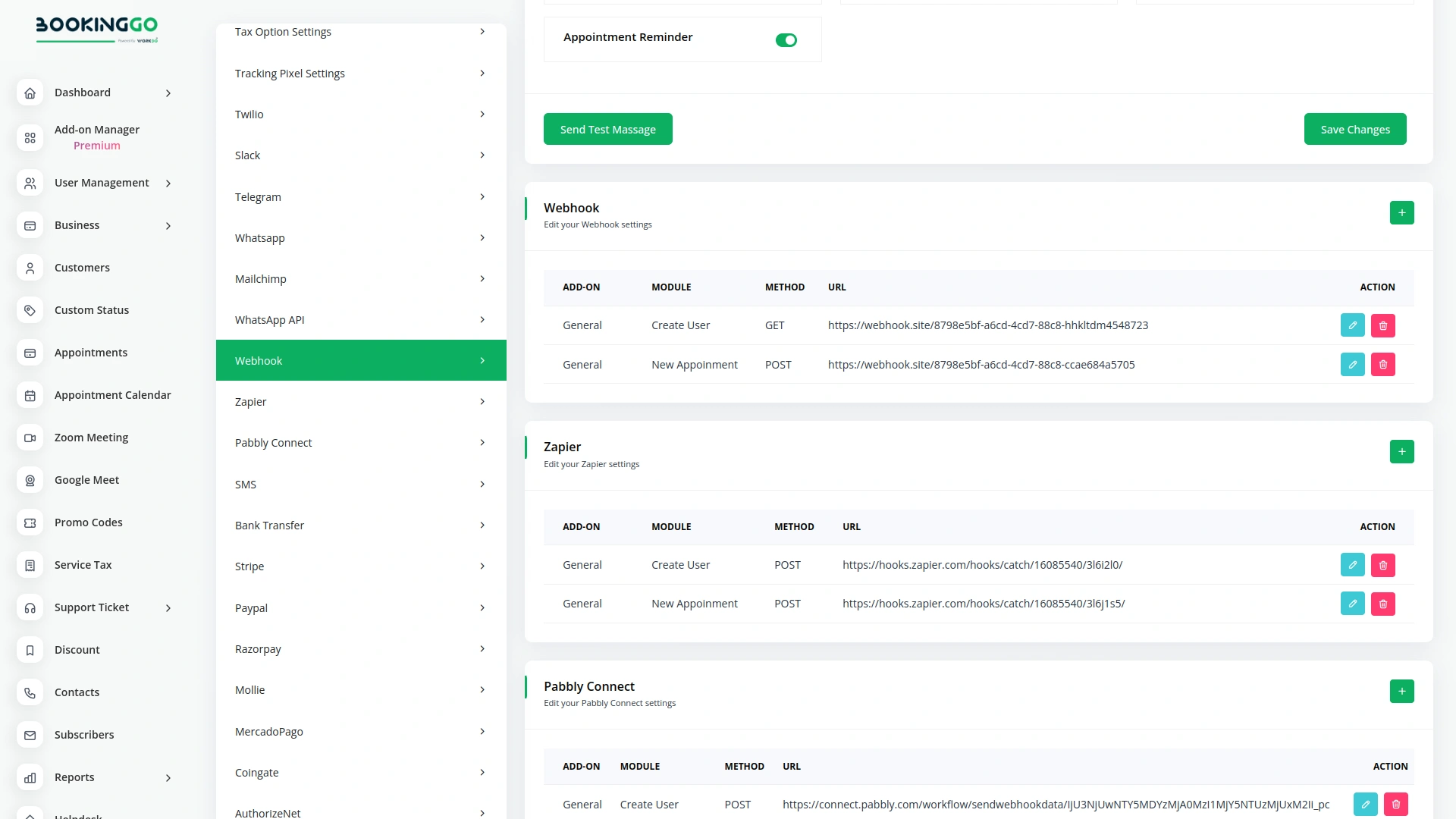
Task: Open the Contacts section
Action: click(77, 692)
